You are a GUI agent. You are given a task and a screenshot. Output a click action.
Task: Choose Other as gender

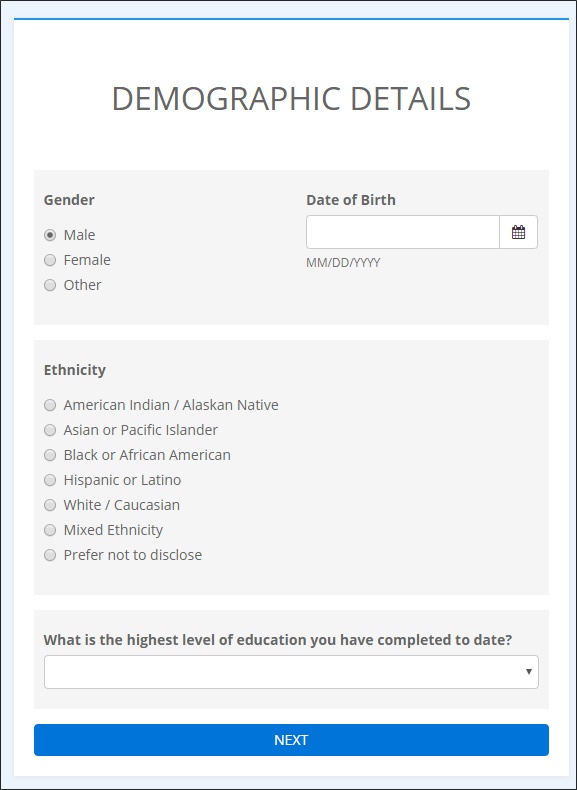50,285
